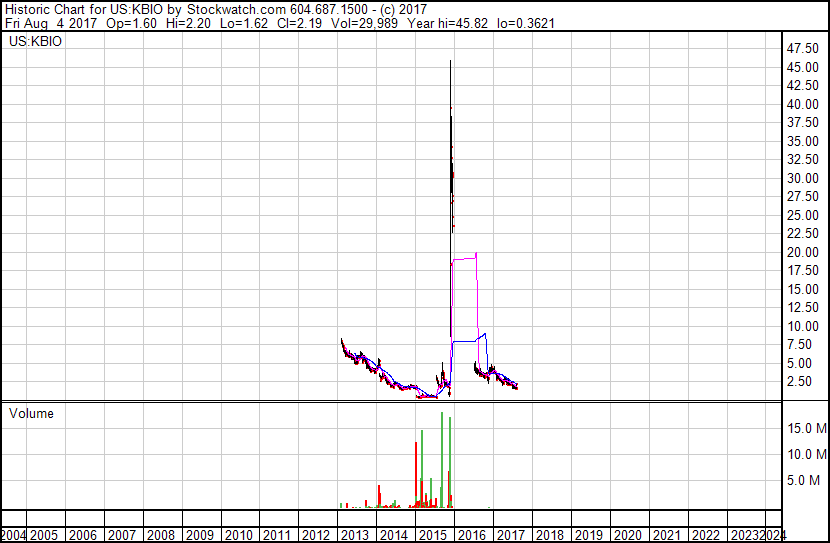Select the 42.50 price axis label
This screenshot has height=543, width=830.
pos(802,85)
